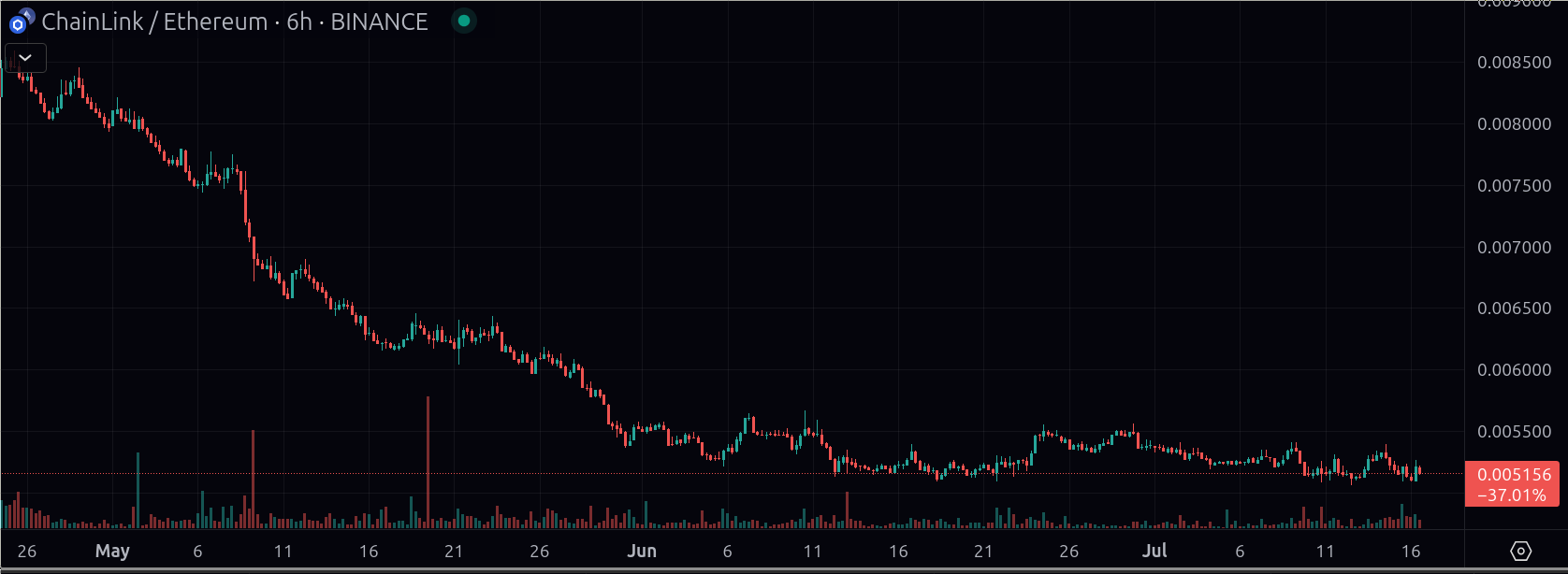
Task: Expand the collapsed legend chevron
Action: pyautogui.click(x=25, y=57)
